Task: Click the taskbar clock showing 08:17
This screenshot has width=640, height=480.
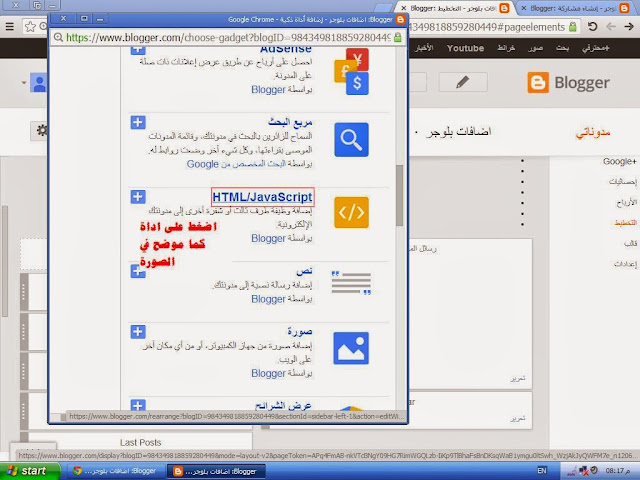Action: coord(620,471)
